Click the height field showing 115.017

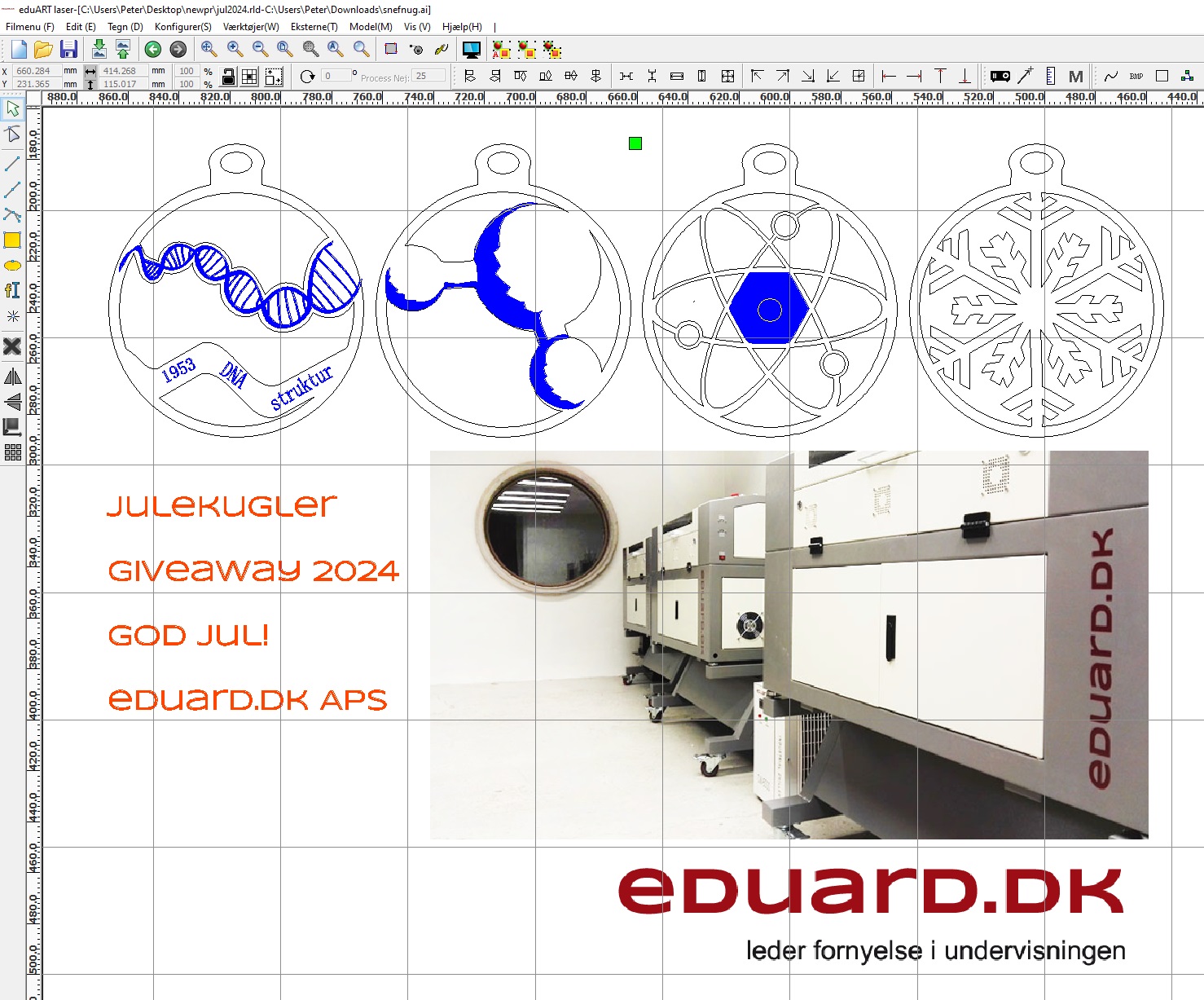(x=123, y=84)
